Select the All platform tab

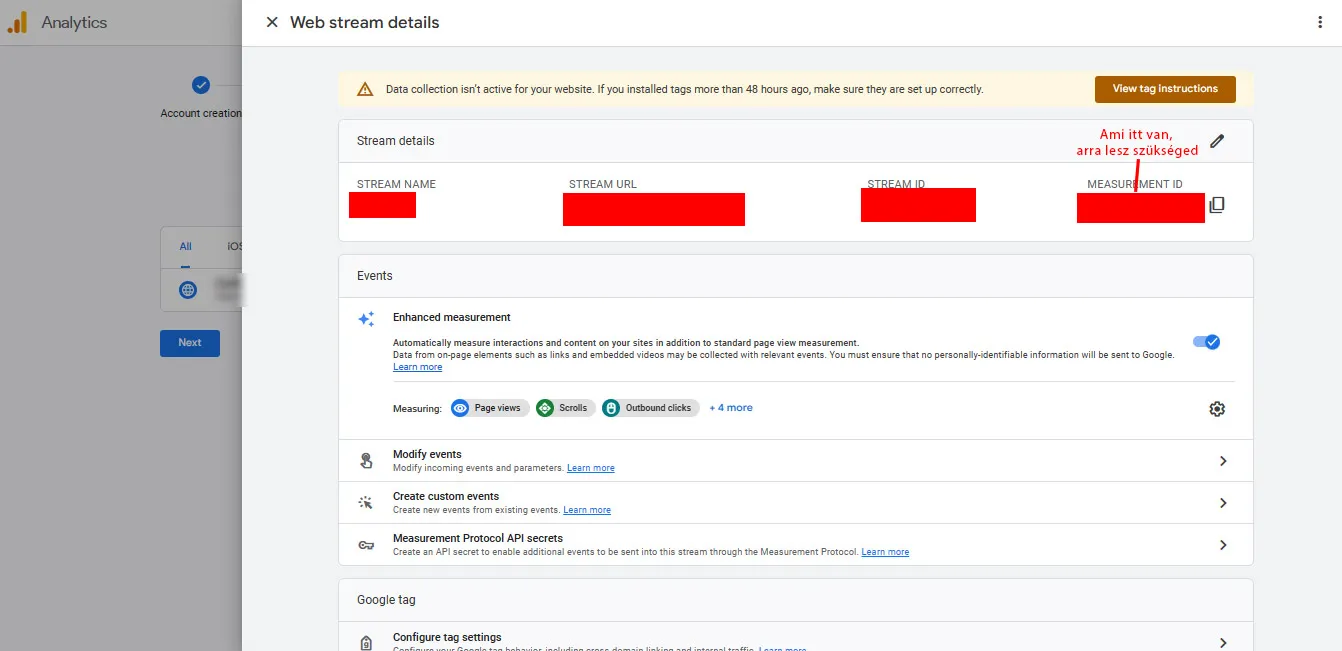point(186,247)
